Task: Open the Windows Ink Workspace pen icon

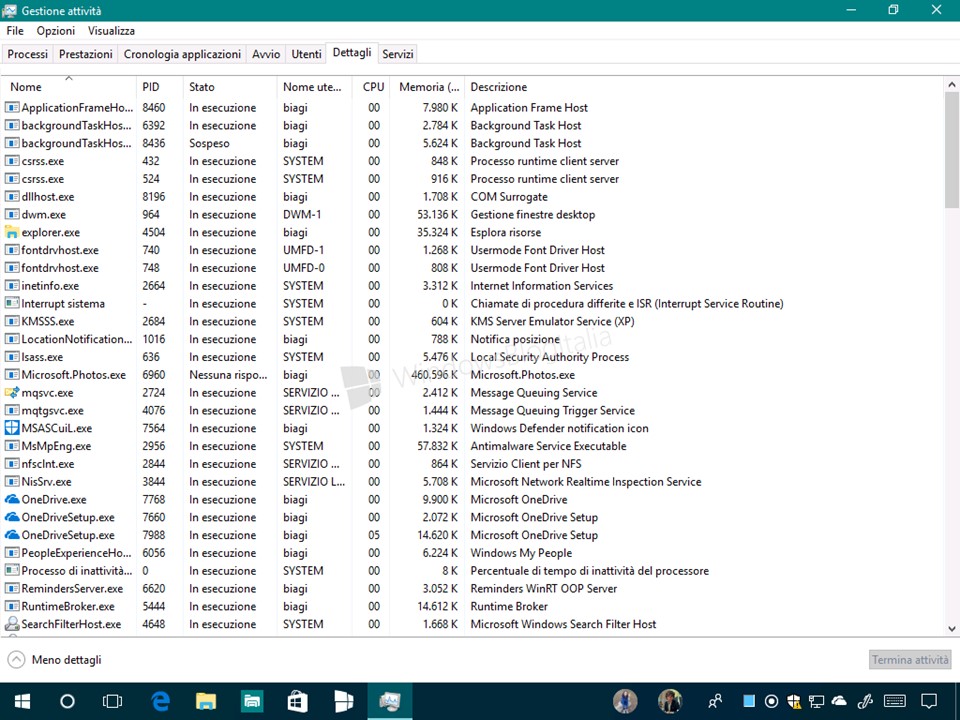Action: click(866, 701)
